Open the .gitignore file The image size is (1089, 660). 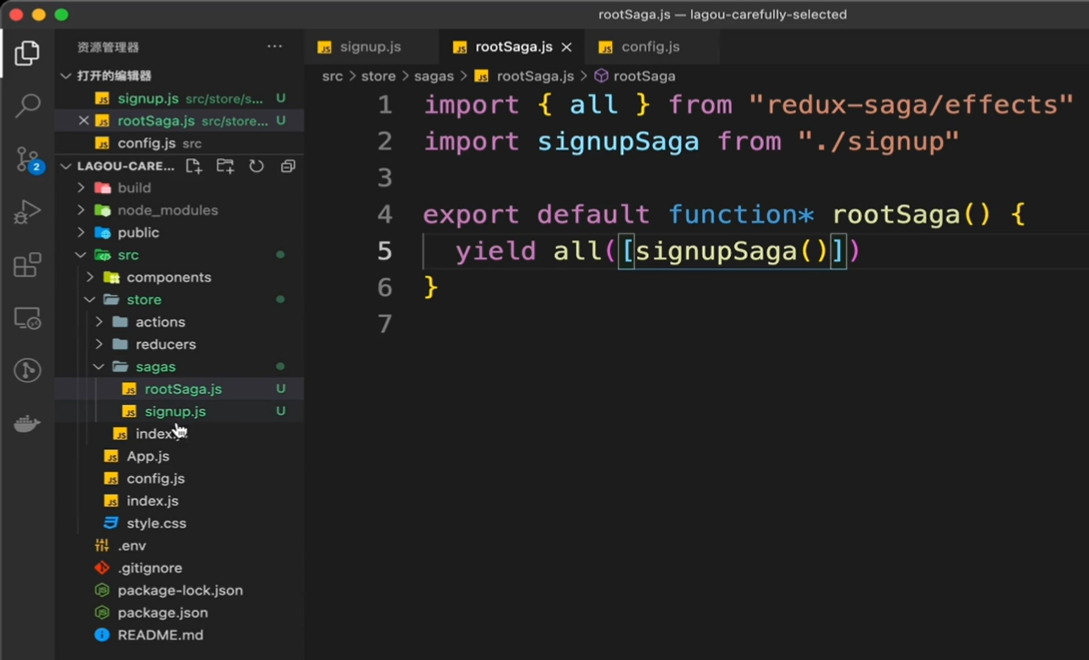[x=179, y=568]
